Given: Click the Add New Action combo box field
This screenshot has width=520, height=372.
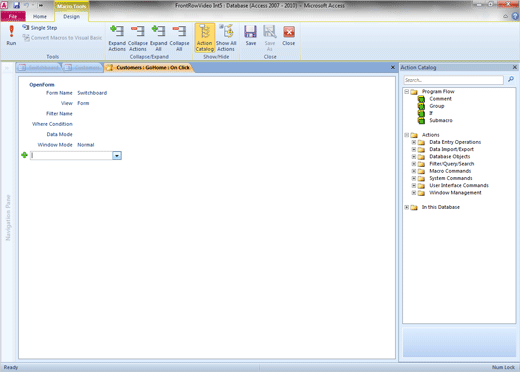Looking at the screenshot, I should click(x=72, y=156).
